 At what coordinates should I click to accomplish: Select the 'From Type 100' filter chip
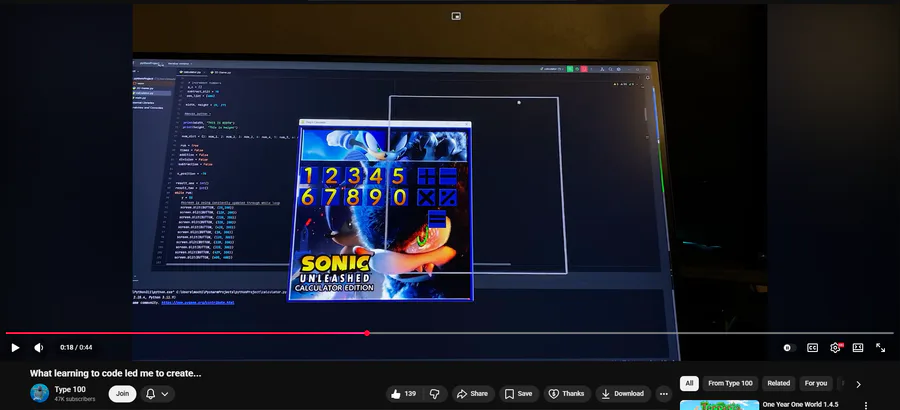click(x=730, y=383)
